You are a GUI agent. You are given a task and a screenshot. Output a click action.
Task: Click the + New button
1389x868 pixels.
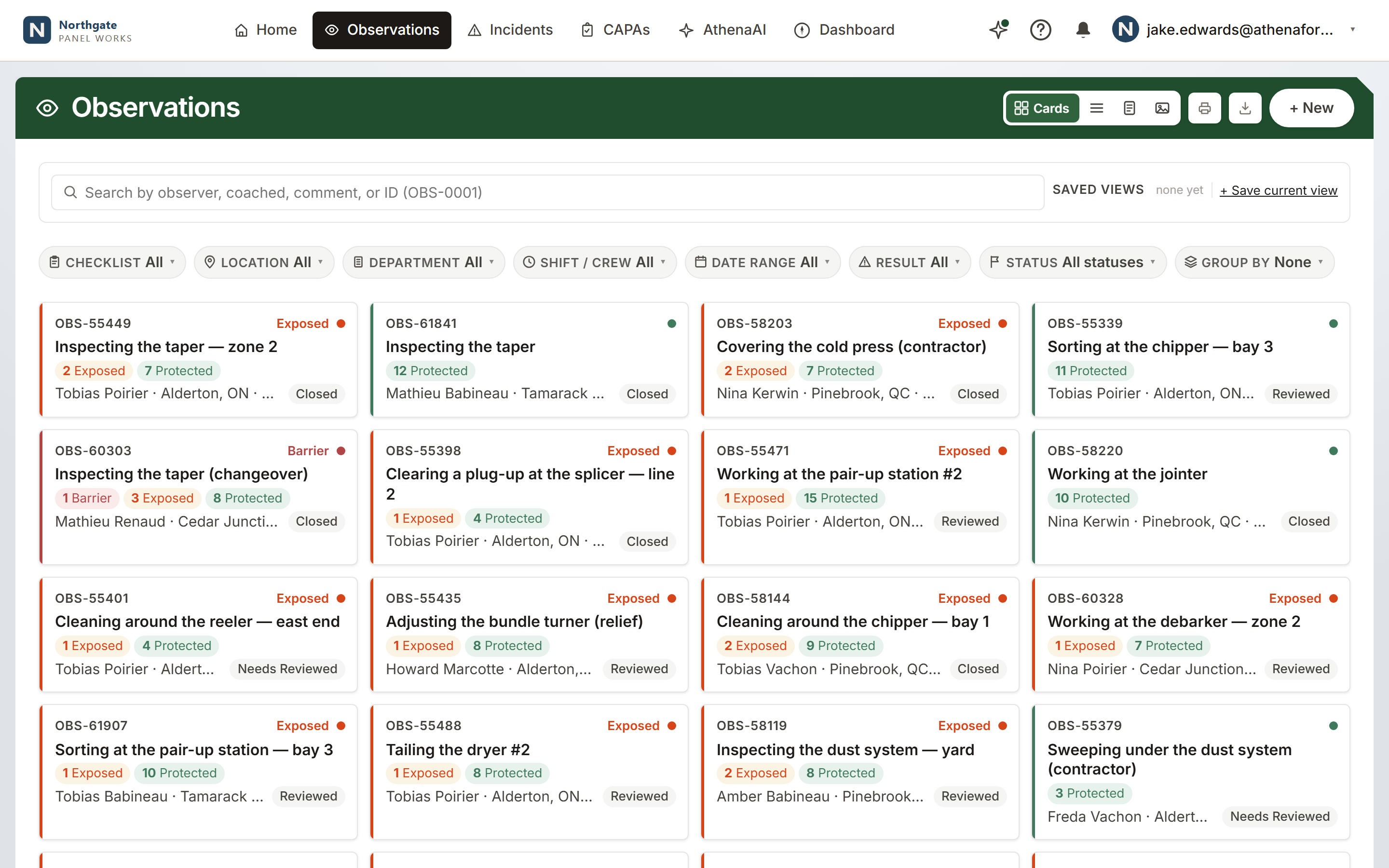(x=1311, y=108)
